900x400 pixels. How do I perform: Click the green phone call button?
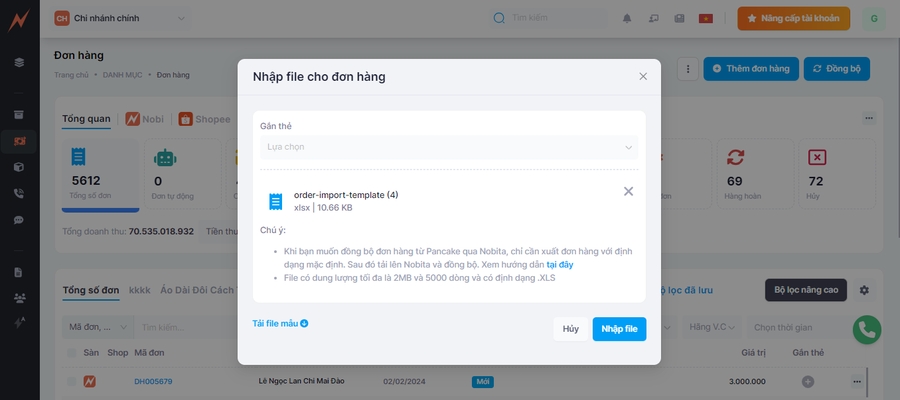[866, 330]
